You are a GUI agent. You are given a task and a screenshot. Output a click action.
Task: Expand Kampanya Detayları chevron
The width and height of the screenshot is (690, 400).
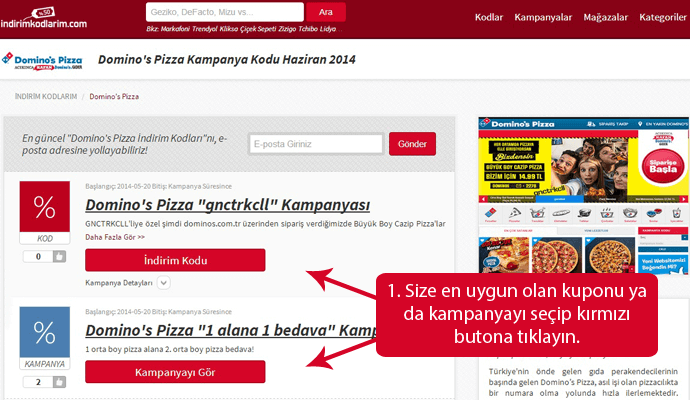coord(164,283)
